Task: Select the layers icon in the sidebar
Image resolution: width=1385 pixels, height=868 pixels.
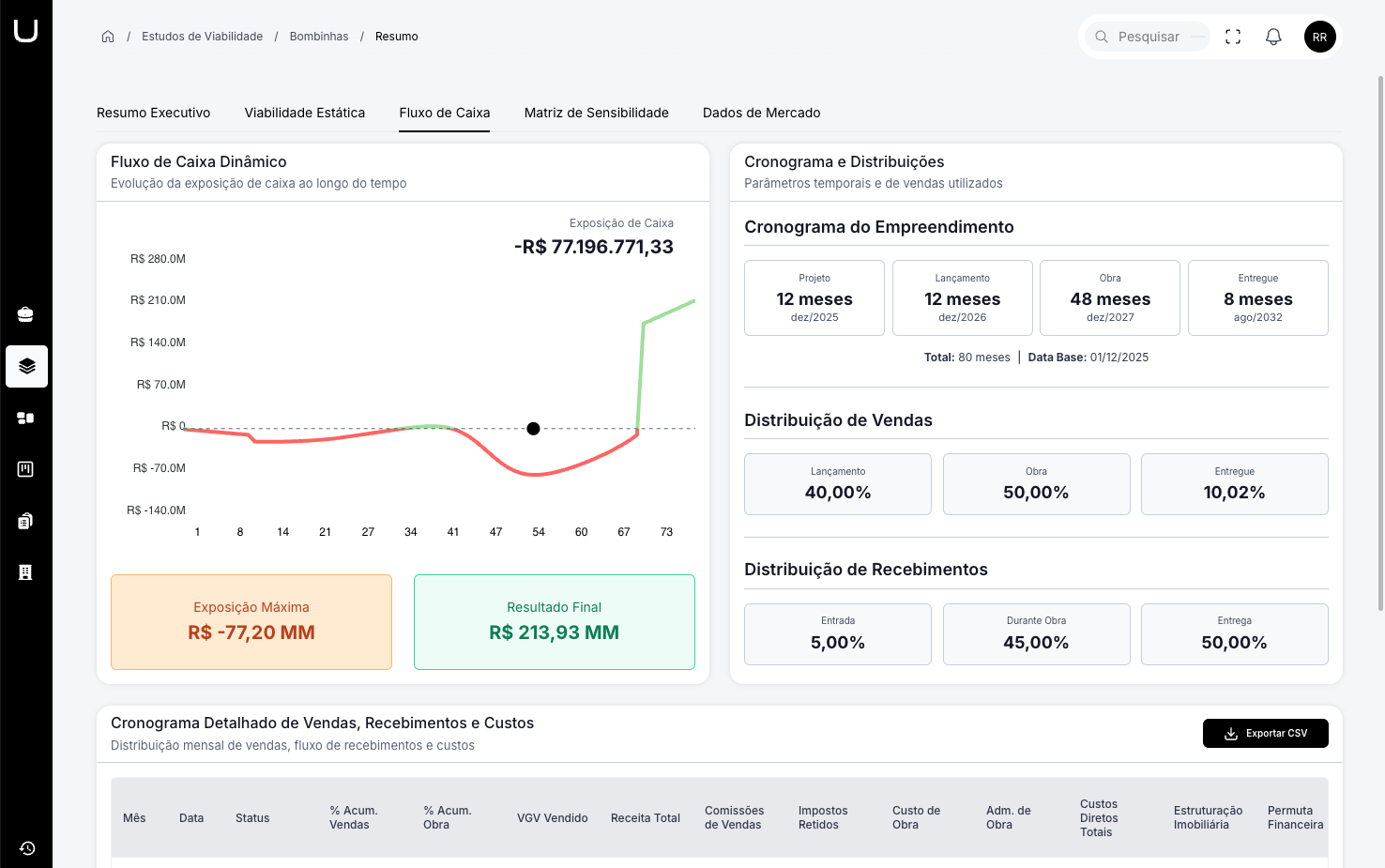Action: (26, 366)
